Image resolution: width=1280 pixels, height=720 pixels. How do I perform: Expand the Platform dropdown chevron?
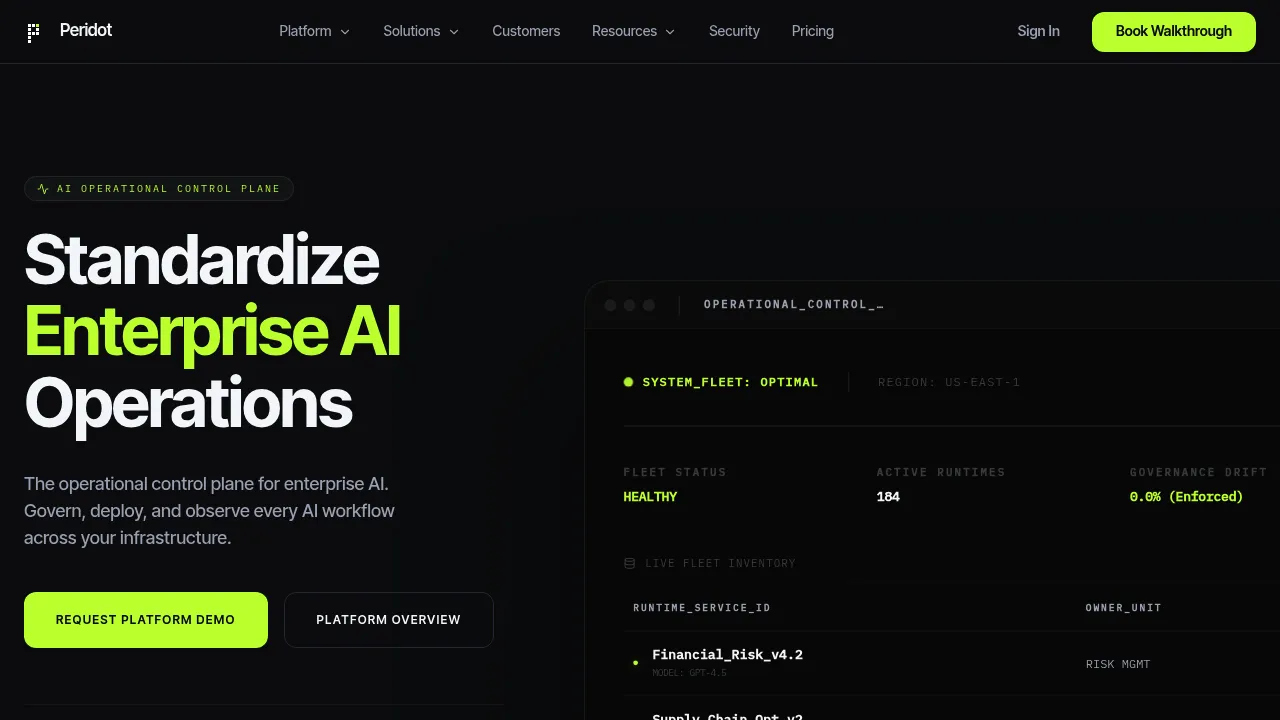coord(345,32)
